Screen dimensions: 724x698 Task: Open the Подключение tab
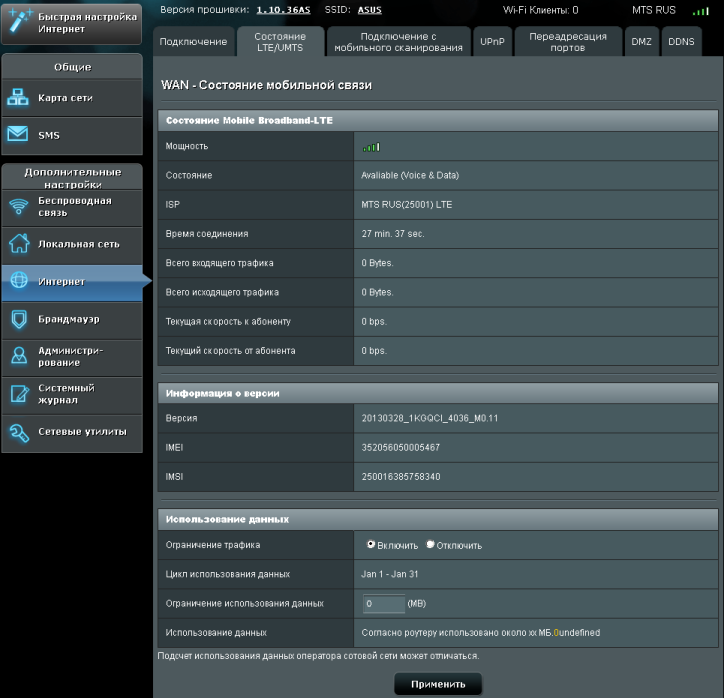point(193,42)
